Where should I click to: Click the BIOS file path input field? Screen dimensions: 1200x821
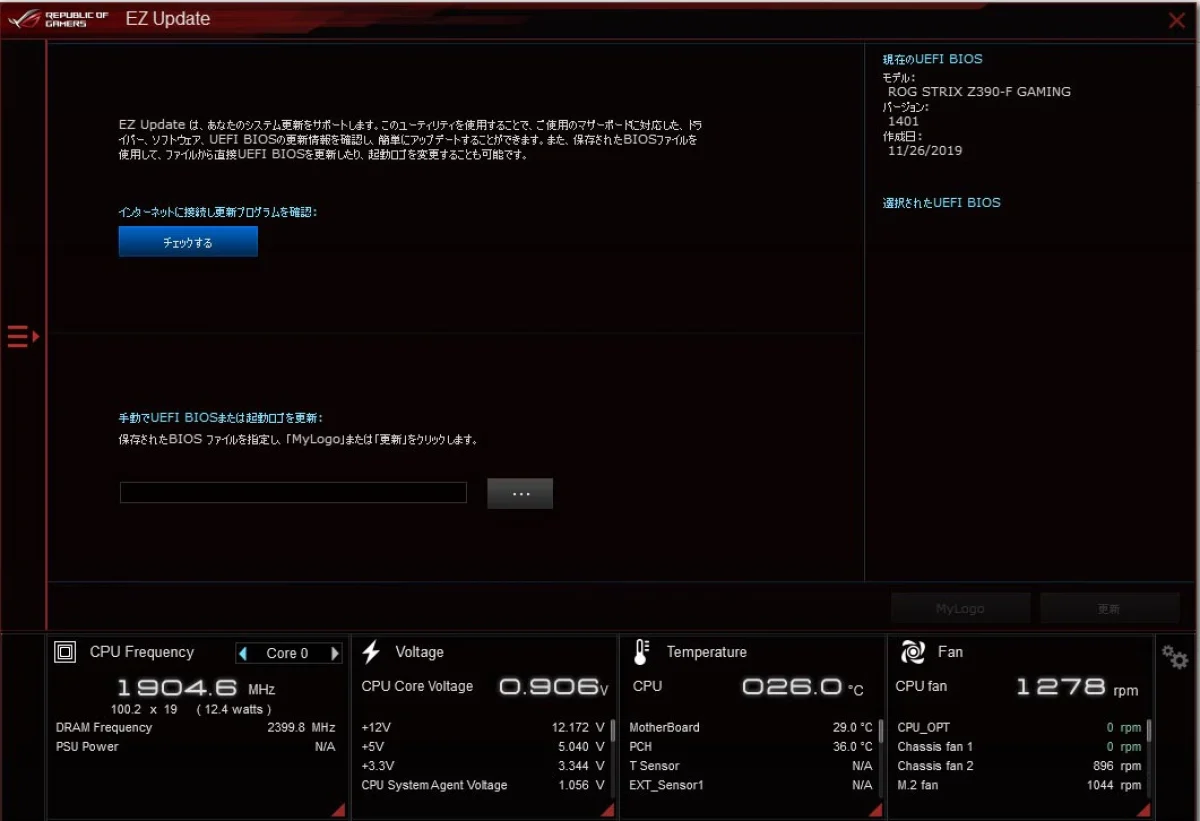tap(293, 492)
